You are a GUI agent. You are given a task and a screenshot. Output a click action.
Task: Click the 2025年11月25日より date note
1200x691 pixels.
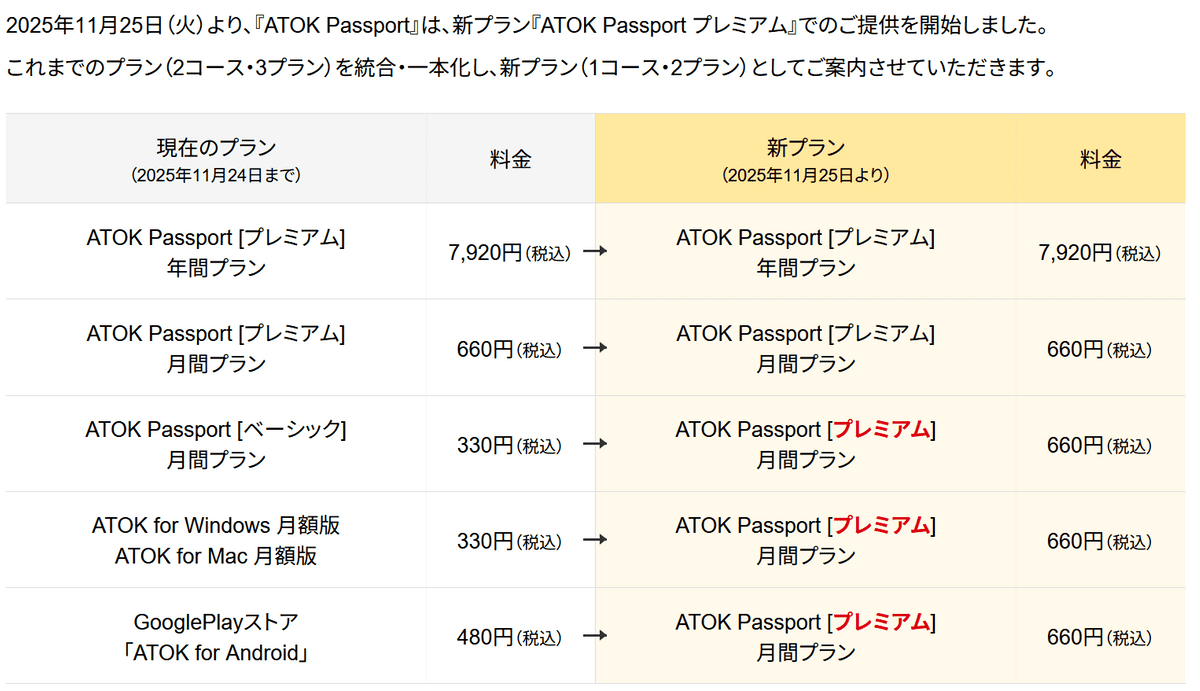(805, 175)
